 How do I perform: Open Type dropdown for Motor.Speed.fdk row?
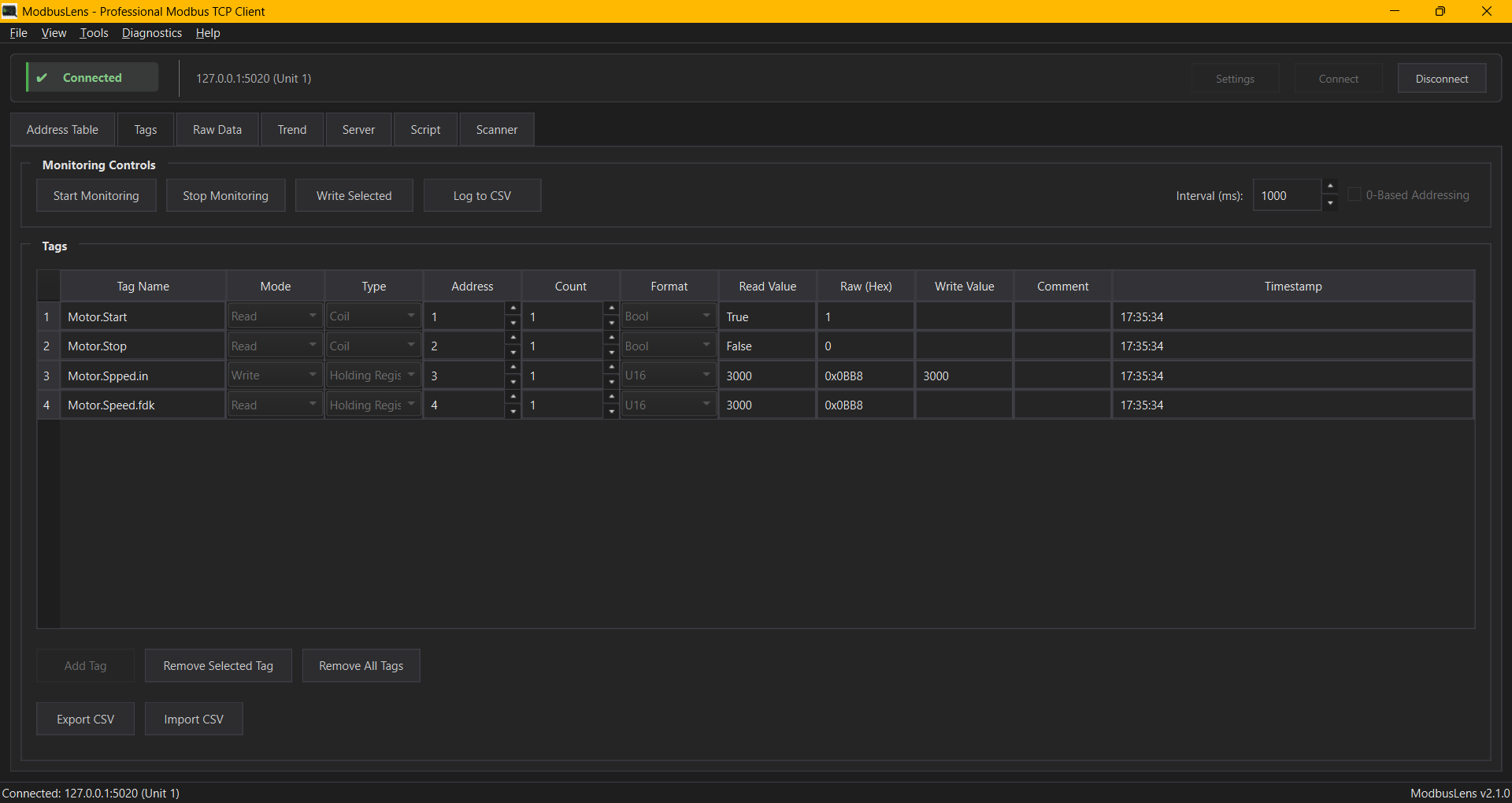click(373, 405)
